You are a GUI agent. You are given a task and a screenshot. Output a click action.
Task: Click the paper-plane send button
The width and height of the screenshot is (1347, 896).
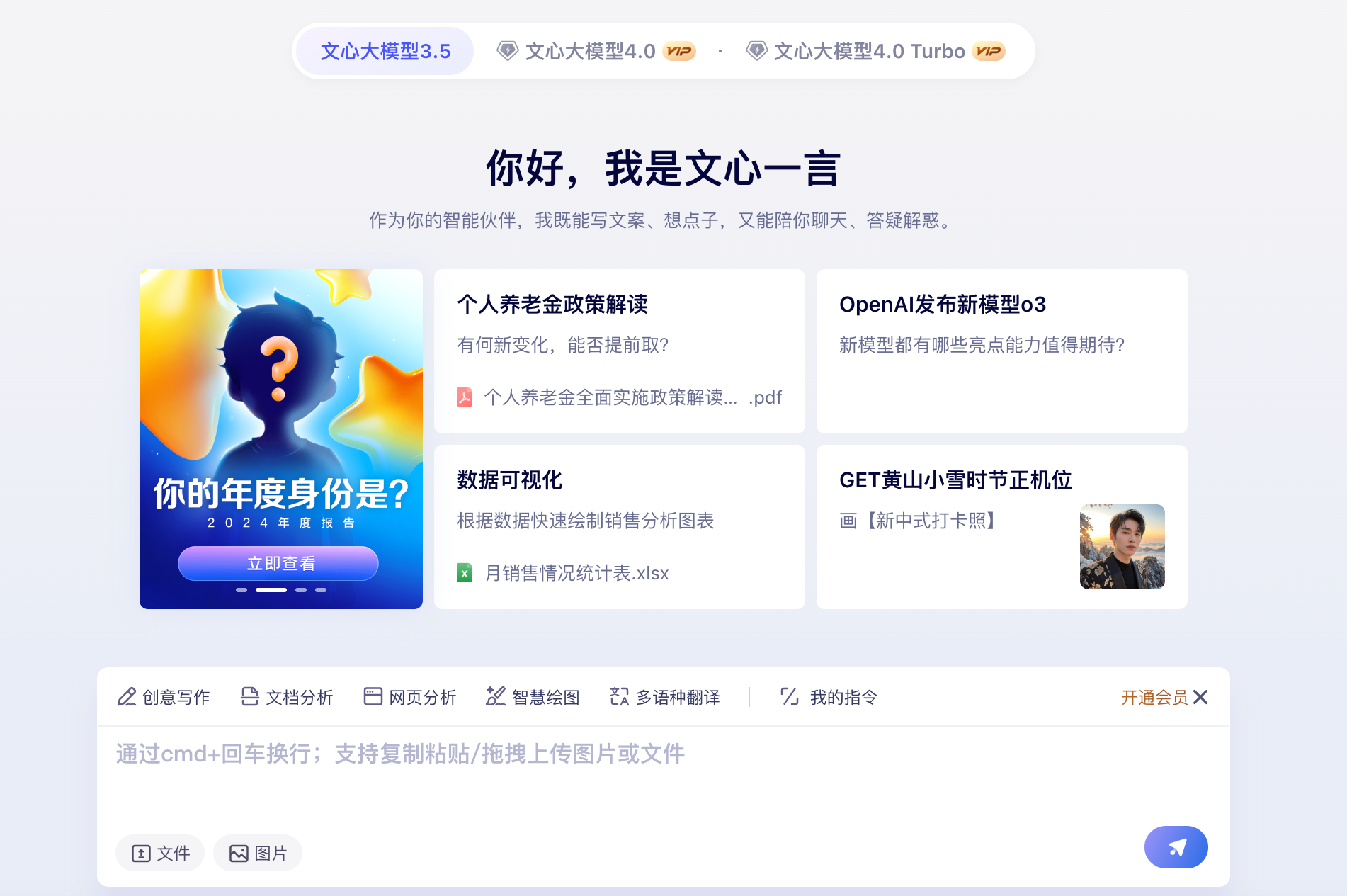click(1176, 846)
